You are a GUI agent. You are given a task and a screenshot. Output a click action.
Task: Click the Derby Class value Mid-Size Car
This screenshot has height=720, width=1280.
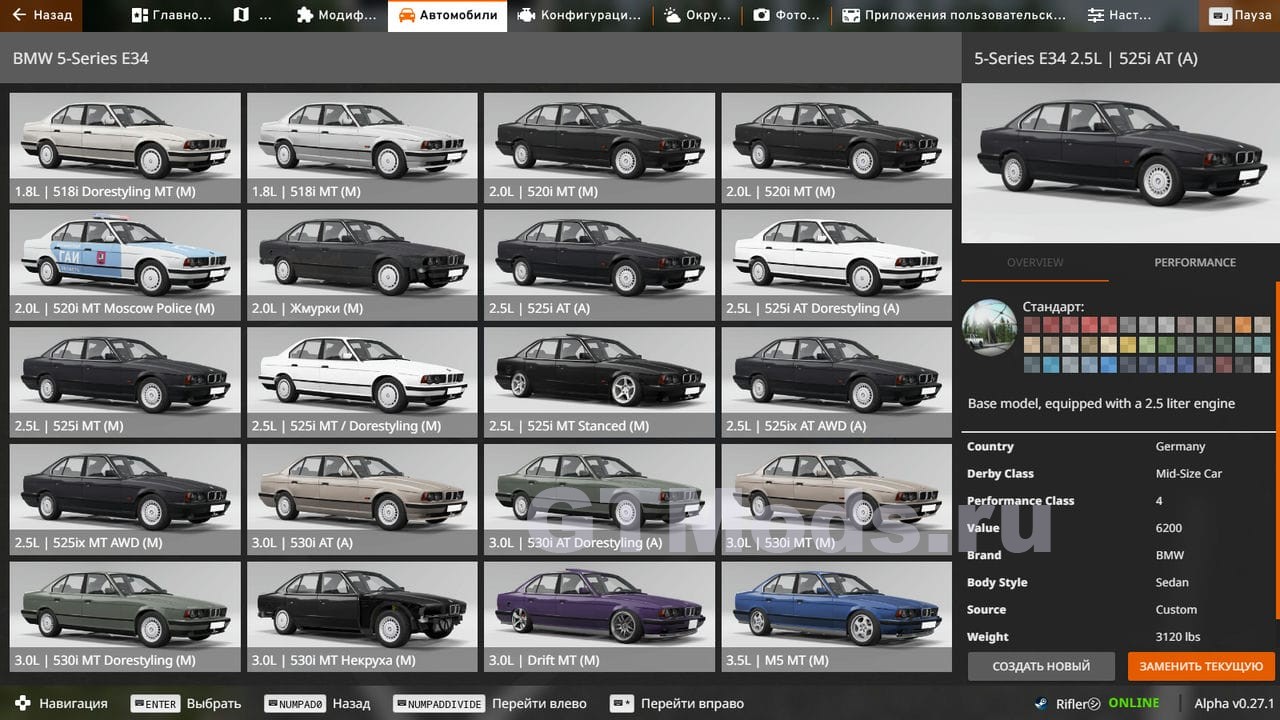1189,473
